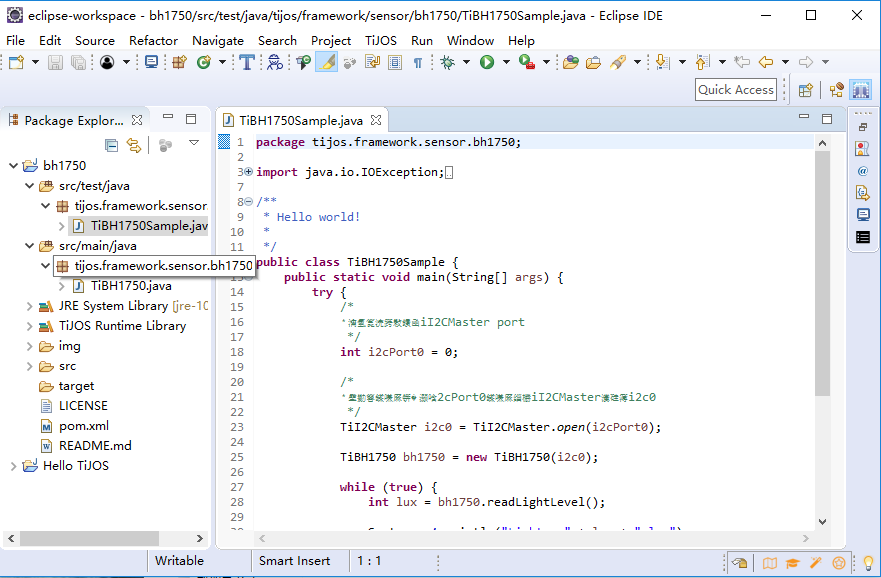This screenshot has width=881, height=578.
Task: Launch the Run External Tools icon
Action: [x=526, y=62]
